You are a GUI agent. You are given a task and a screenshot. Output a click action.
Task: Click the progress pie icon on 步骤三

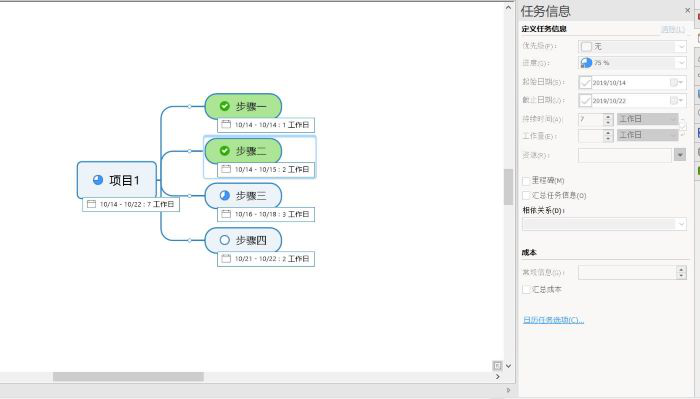225,195
